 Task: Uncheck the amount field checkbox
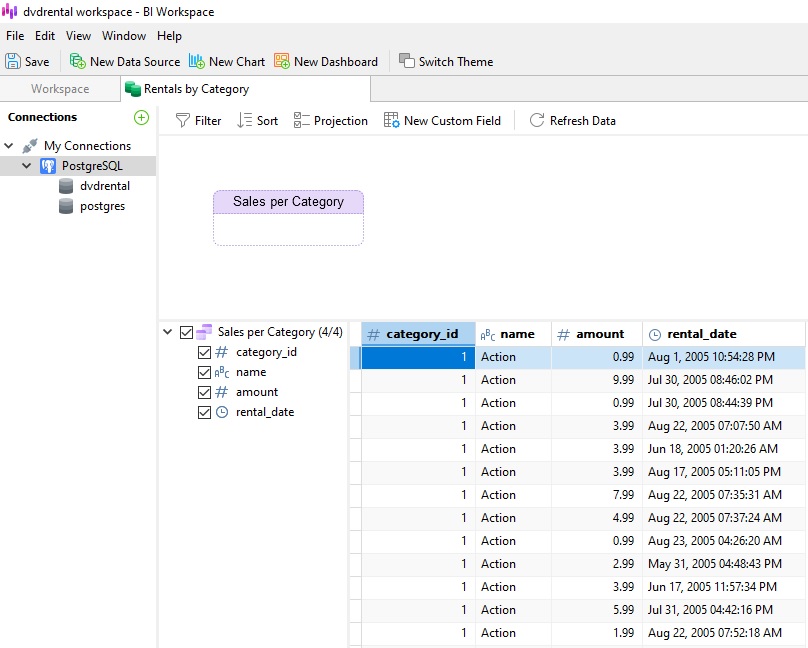(205, 393)
